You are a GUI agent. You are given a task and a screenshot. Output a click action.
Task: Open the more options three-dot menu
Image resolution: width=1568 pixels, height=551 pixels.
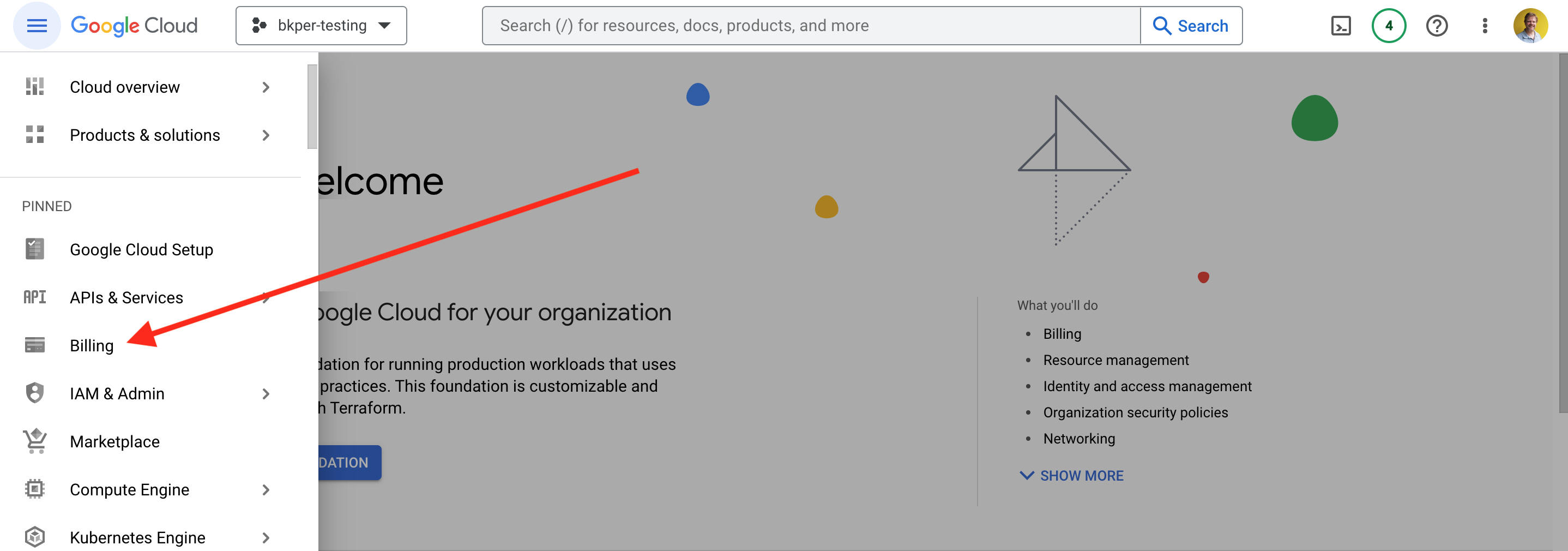pos(1485,25)
